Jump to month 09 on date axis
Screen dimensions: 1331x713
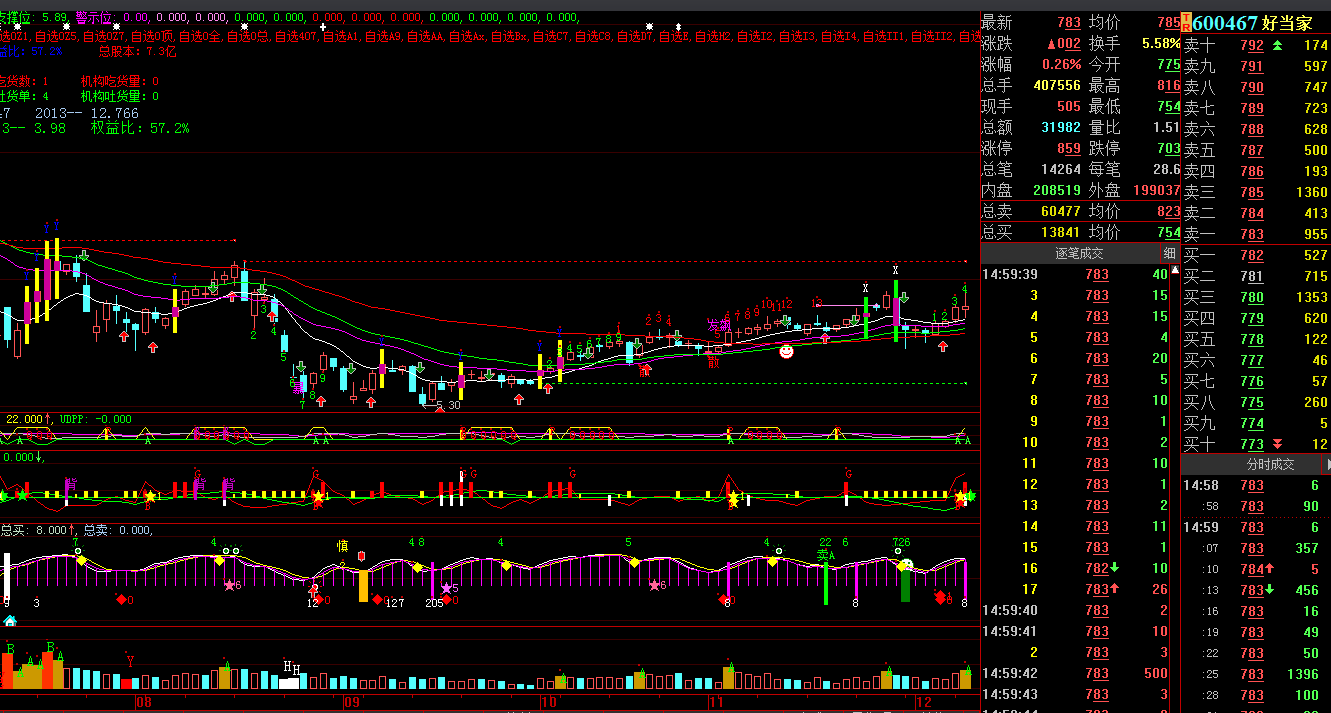(351, 703)
